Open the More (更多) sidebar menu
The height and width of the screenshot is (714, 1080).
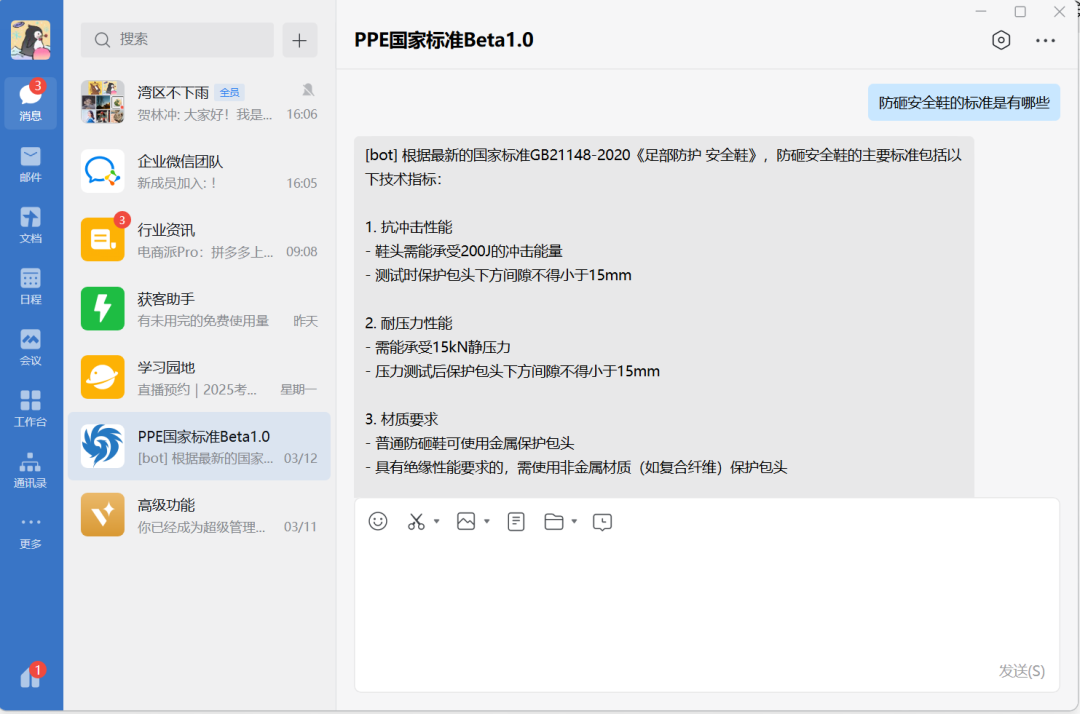(x=30, y=531)
